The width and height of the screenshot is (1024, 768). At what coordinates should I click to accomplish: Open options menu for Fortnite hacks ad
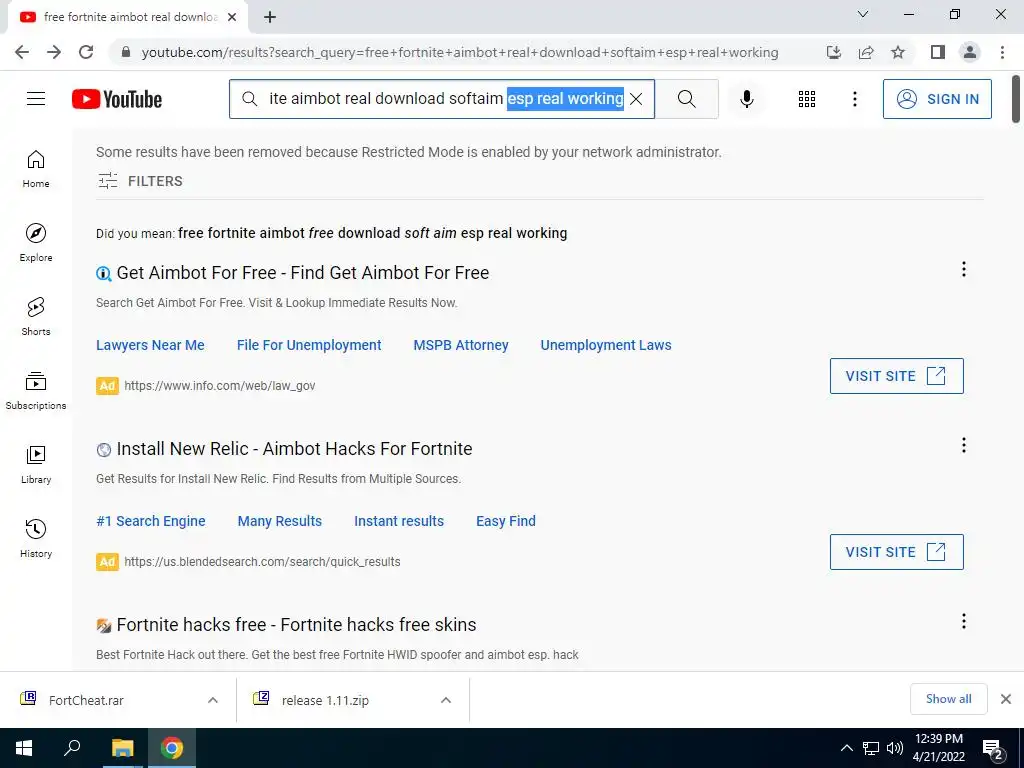coord(963,621)
